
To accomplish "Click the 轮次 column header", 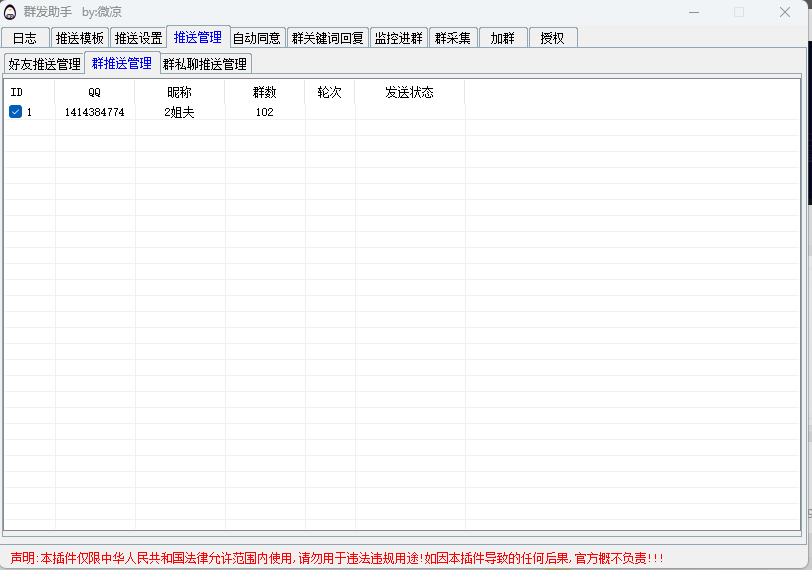I will click(x=329, y=92).
